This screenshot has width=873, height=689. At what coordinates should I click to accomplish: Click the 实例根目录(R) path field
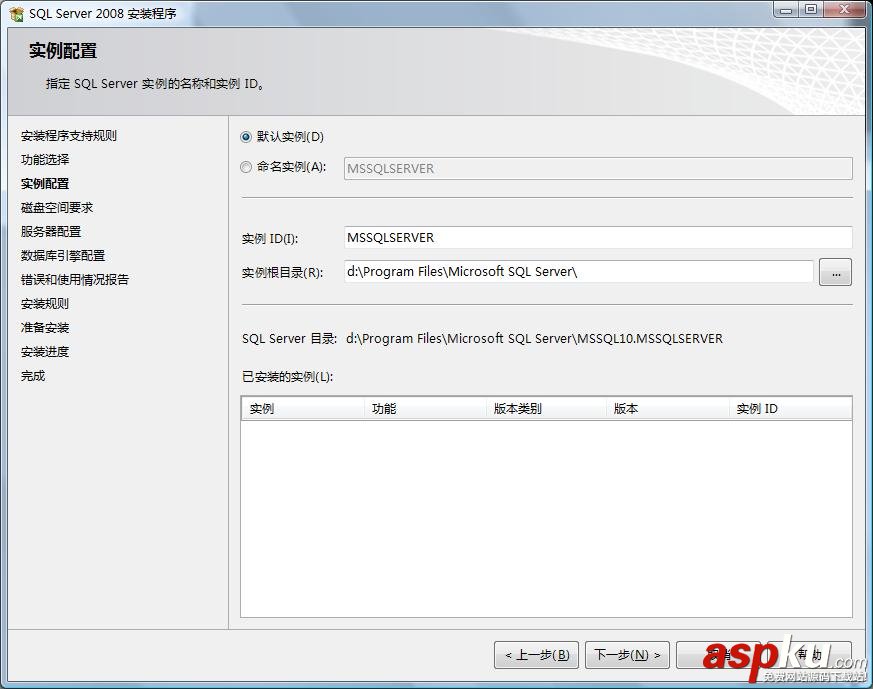(578, 272)
